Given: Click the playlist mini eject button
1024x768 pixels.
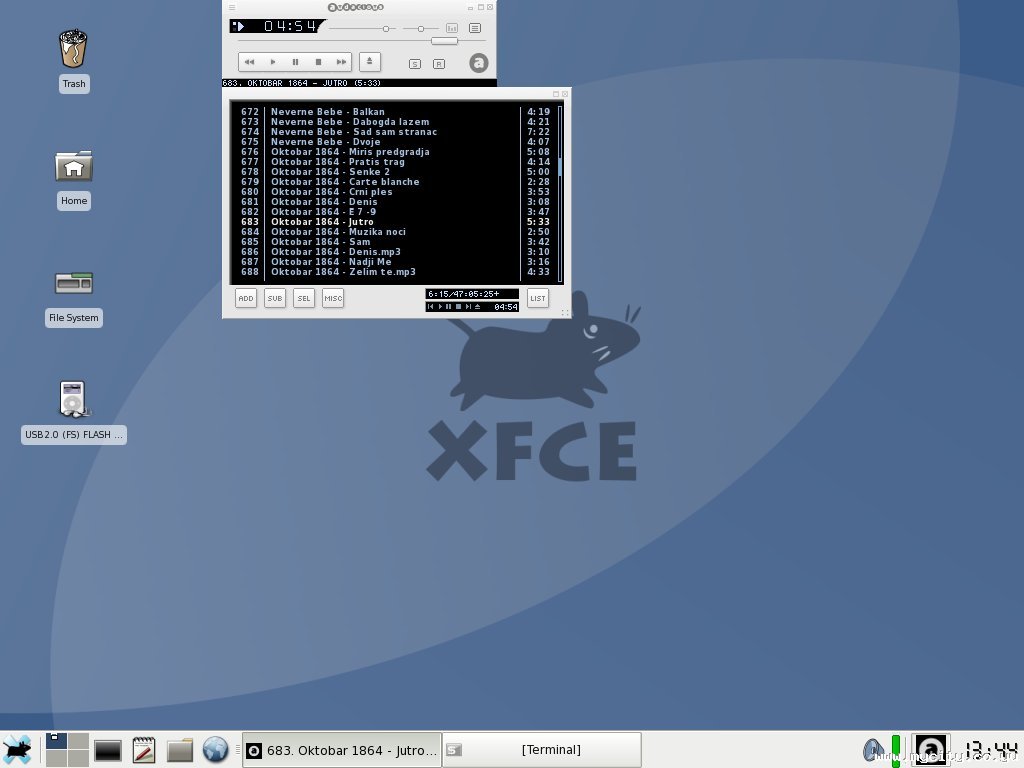Looking at the screenshot, I should pos(477,306).
